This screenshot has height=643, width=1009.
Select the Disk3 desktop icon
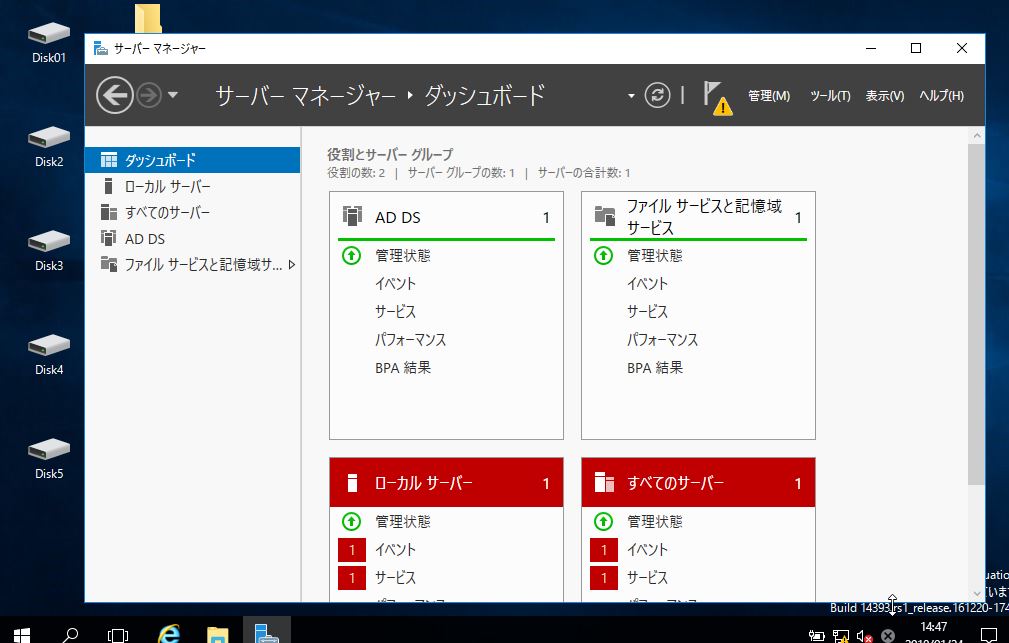pyautogui.click(x=49, y=250)
